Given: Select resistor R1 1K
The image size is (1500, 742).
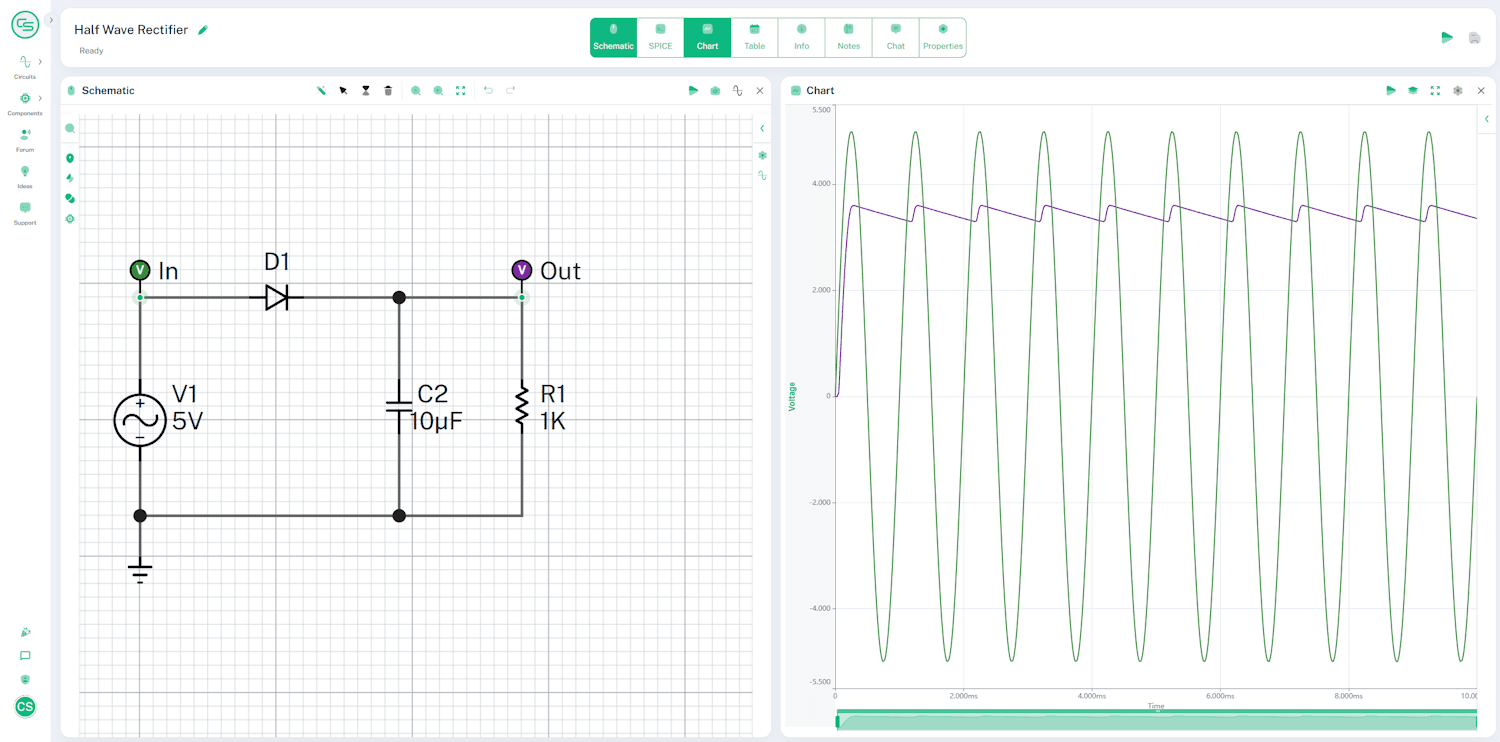Looking at the screenshot, I should [x=521, y=406].
